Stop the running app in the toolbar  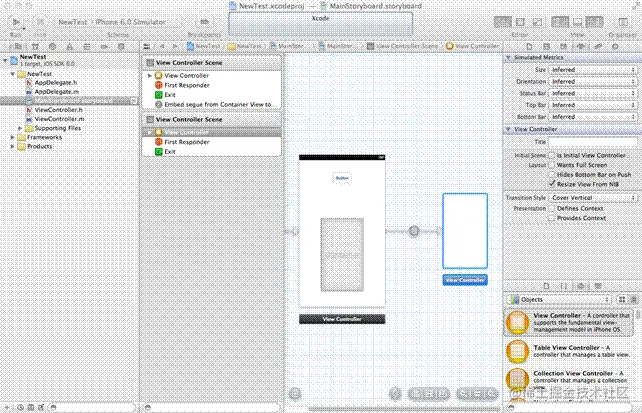(x=40, y=22)
